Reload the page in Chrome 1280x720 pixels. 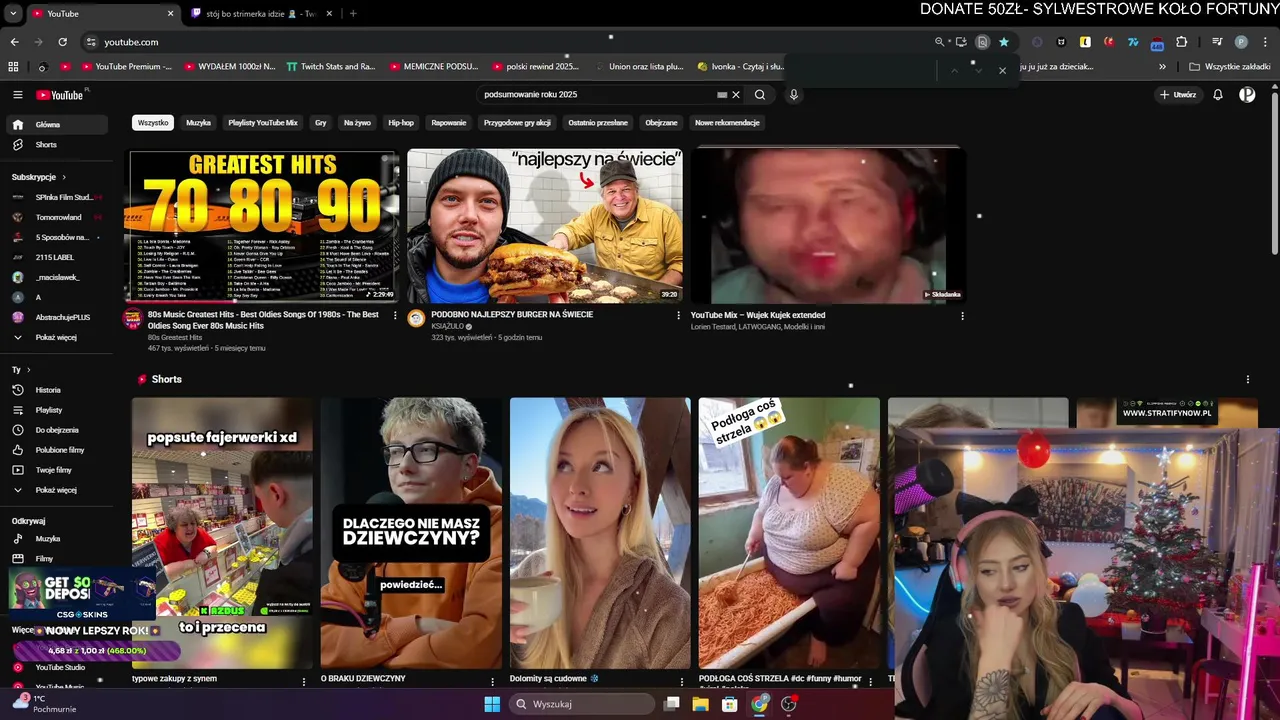coord(62,42)
